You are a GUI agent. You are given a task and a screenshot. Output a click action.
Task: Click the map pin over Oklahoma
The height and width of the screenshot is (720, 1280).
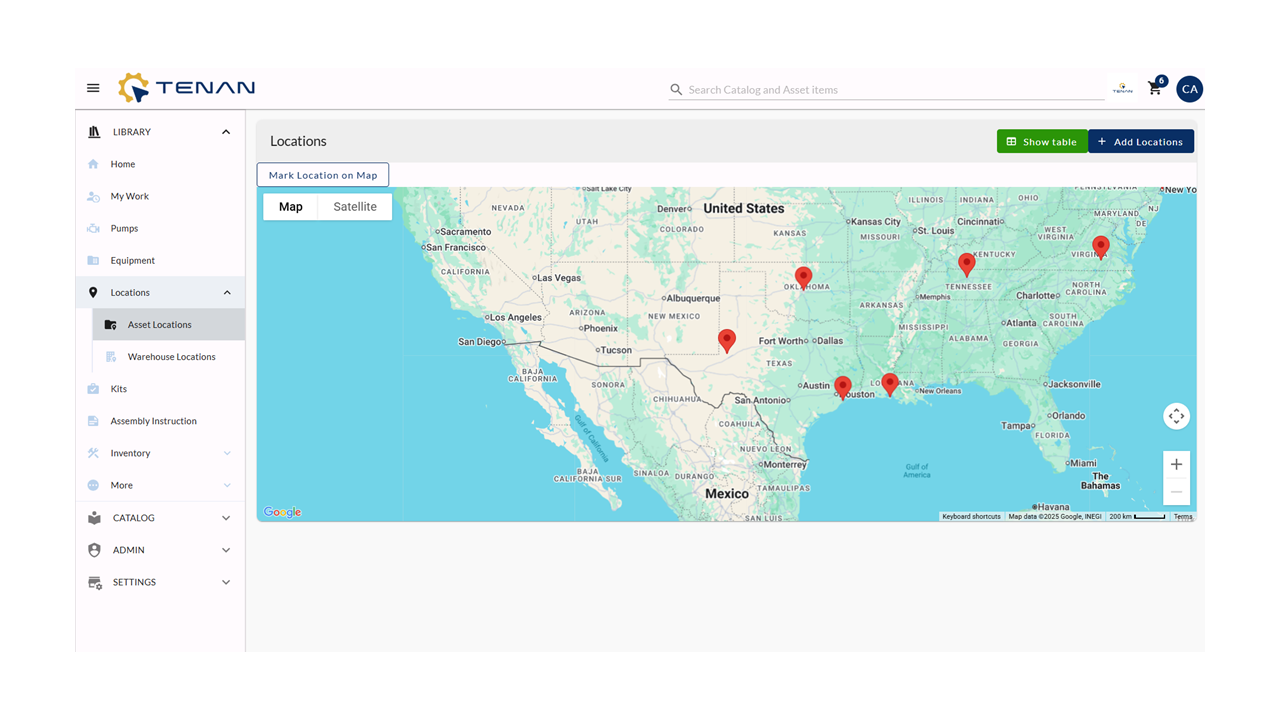tap(803, 277)
